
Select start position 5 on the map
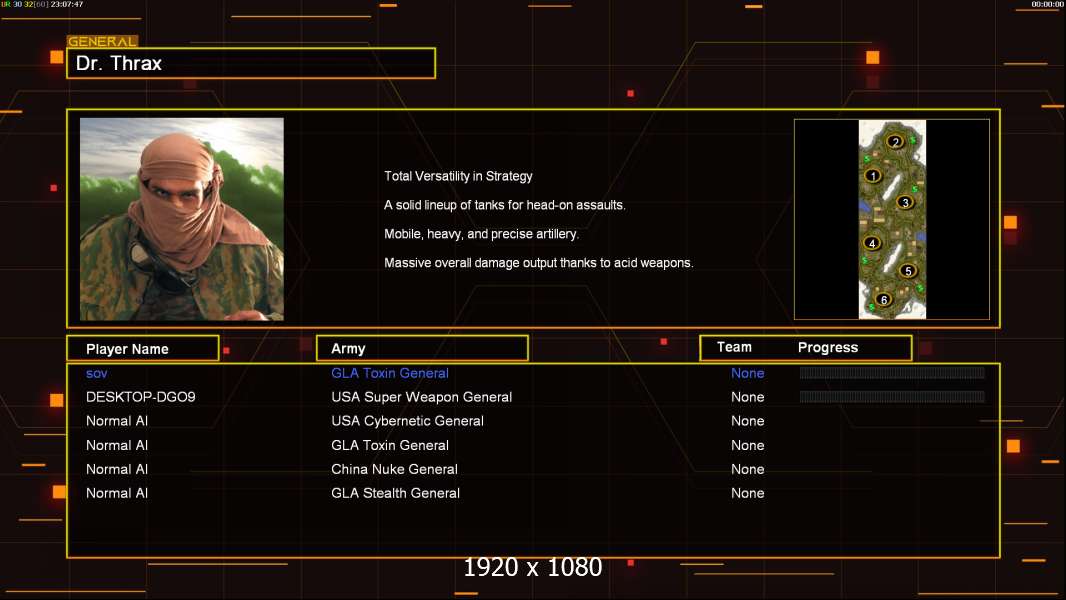point(908,270)
